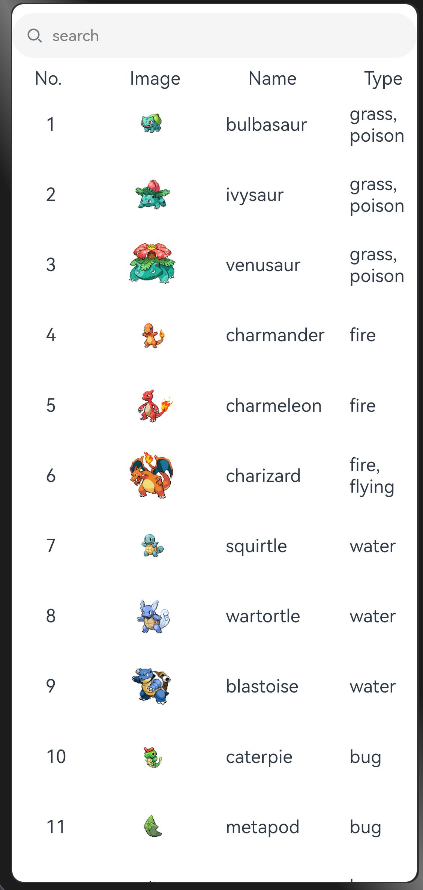This screenshot has width=423, height=890.
Task: Click the blastoise name in the list
Action: (262, 686)
